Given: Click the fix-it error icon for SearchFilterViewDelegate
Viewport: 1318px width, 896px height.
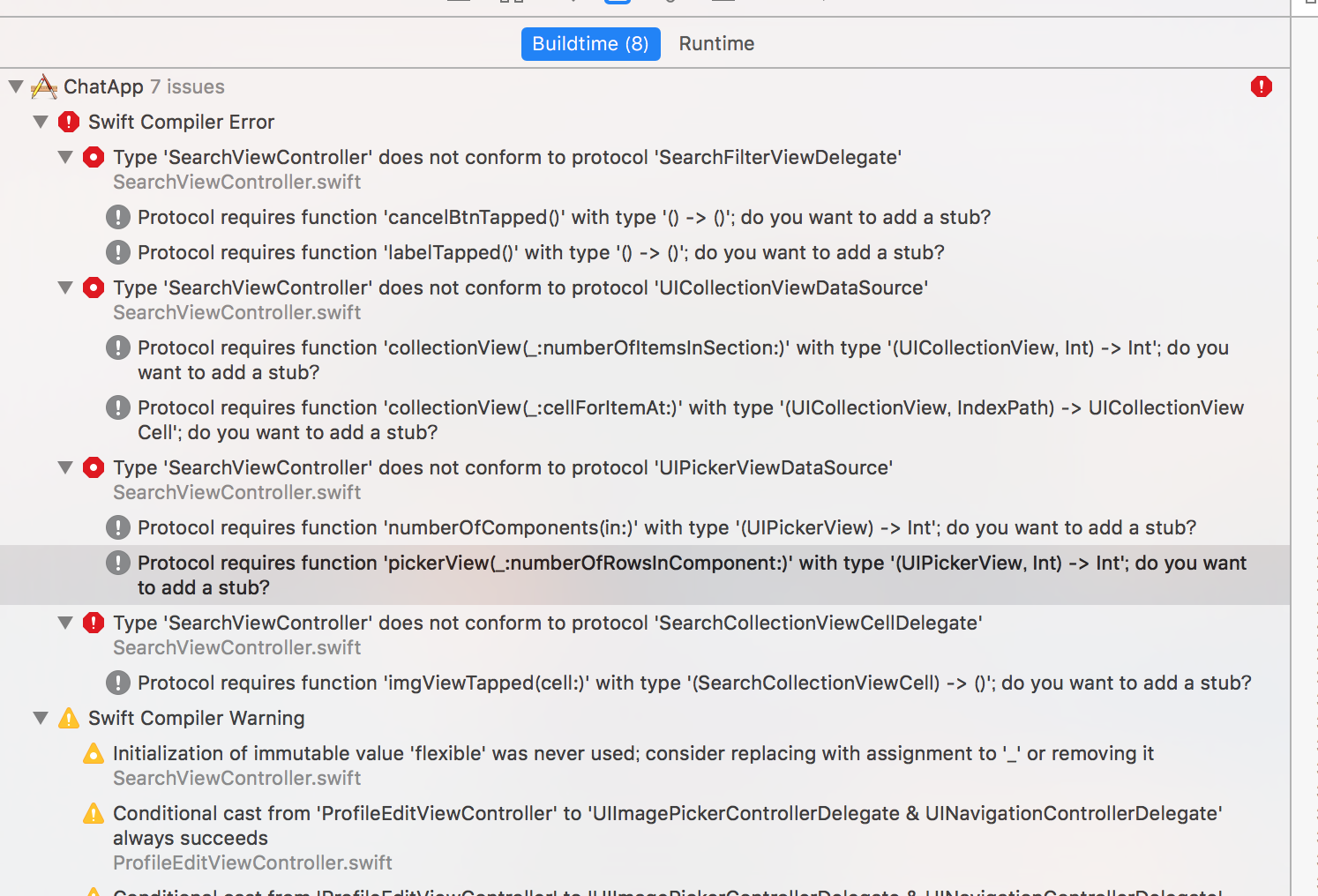Looking at the screenshot, I should [94, 157].
